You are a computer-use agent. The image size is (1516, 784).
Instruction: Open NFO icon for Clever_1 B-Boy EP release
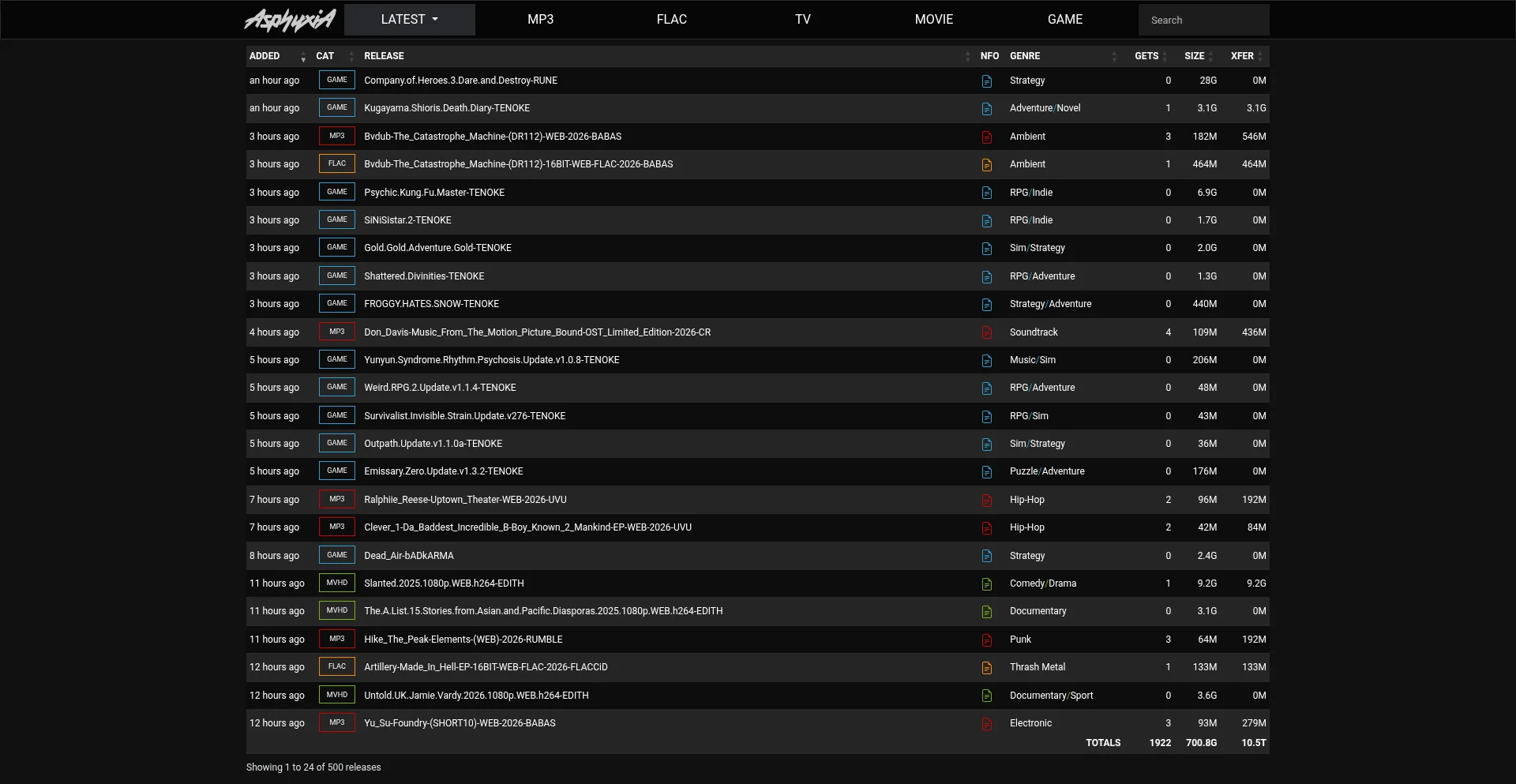point(986,528)
